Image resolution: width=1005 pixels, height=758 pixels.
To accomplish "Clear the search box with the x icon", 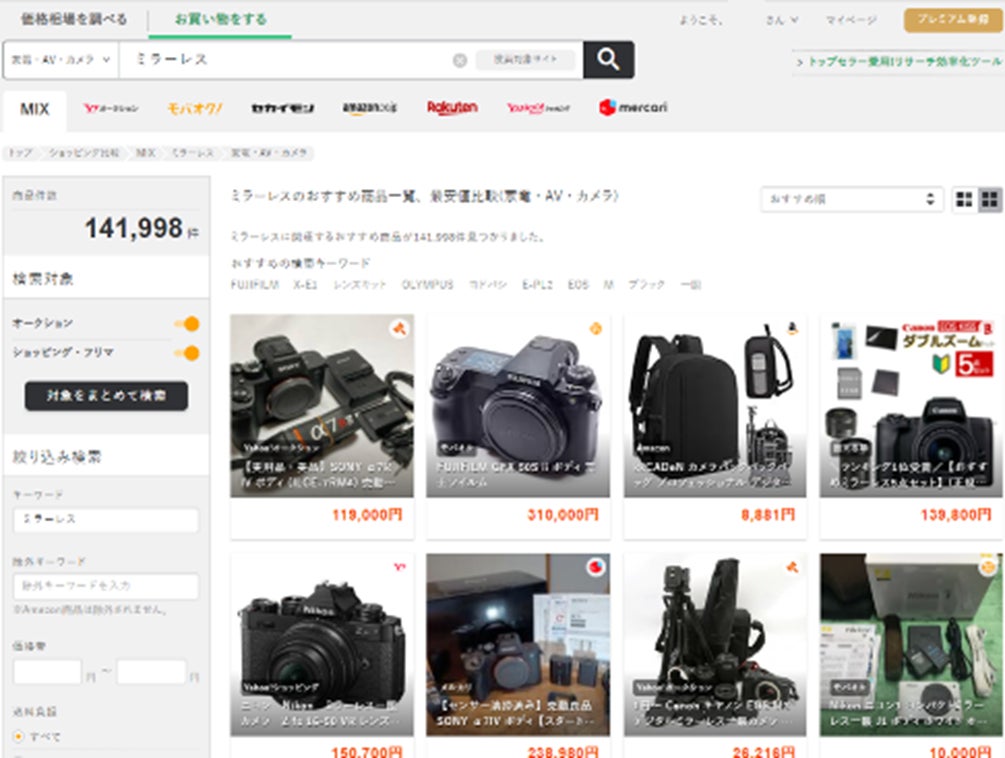I will pos(460,60).
